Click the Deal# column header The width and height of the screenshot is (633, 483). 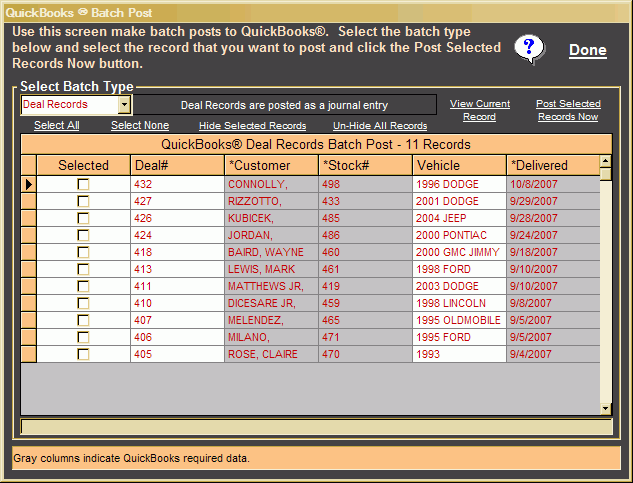[177, 166]
